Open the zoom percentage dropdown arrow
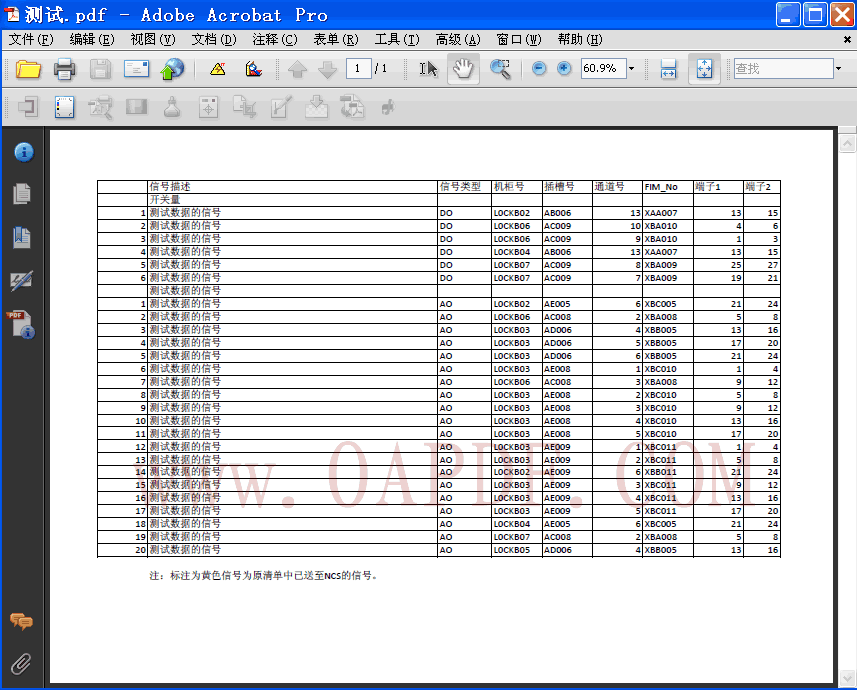The height and width of the screenshot is (690, 857). coord(631,68)
